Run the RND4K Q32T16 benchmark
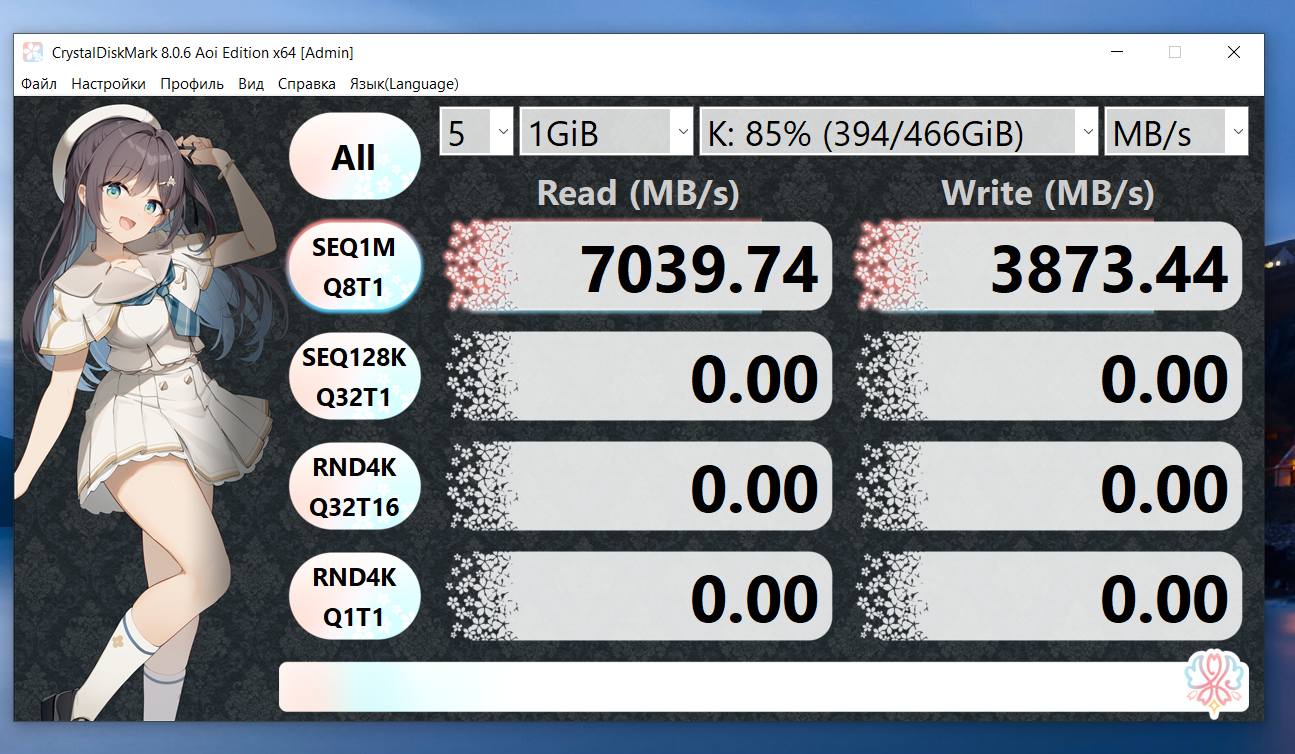 354,487
